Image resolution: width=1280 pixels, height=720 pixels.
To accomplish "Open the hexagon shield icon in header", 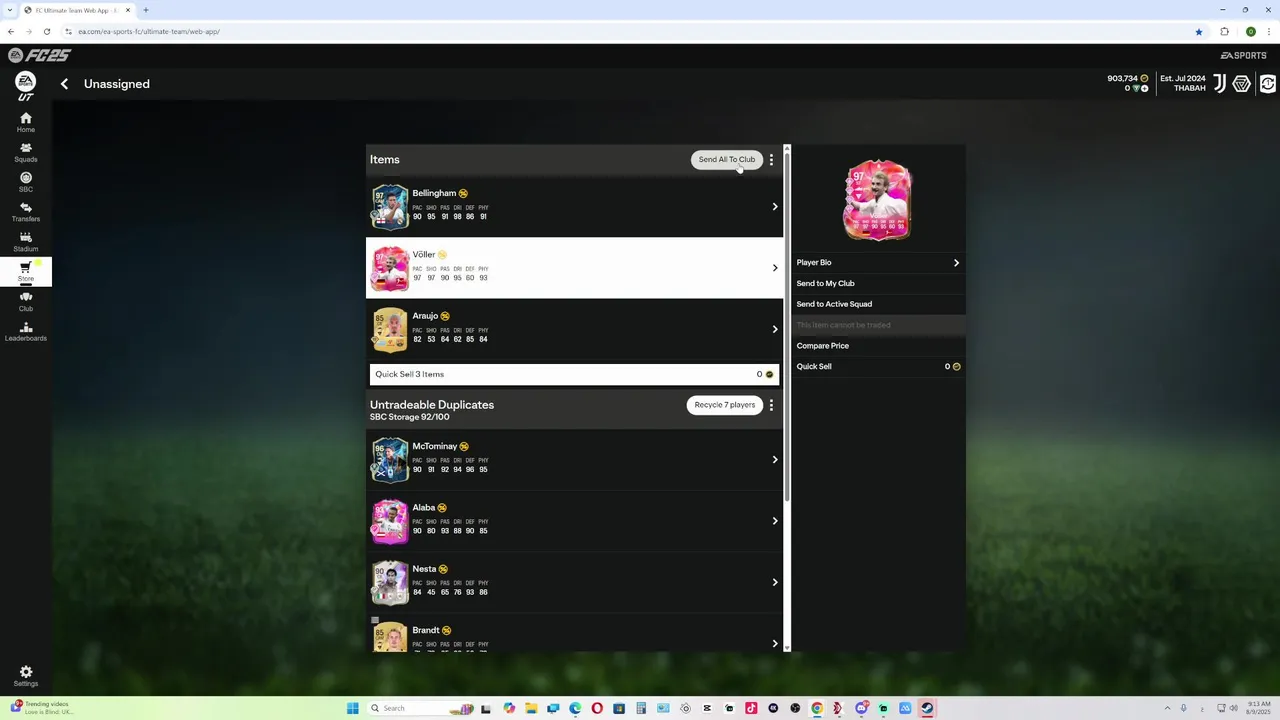I will [x=1242, y=84].
